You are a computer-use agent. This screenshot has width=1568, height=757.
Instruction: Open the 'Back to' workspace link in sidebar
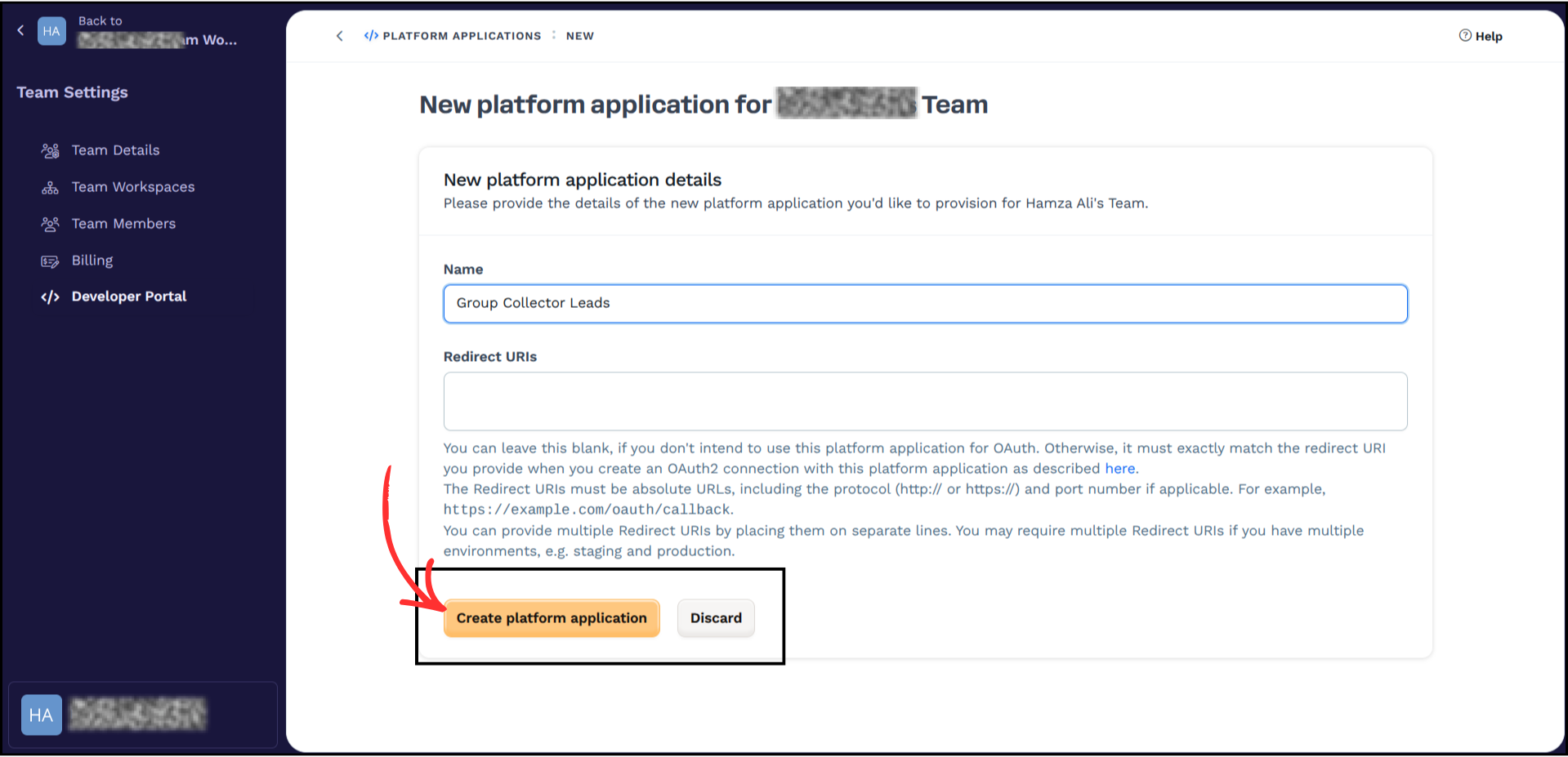coord(155,31)
